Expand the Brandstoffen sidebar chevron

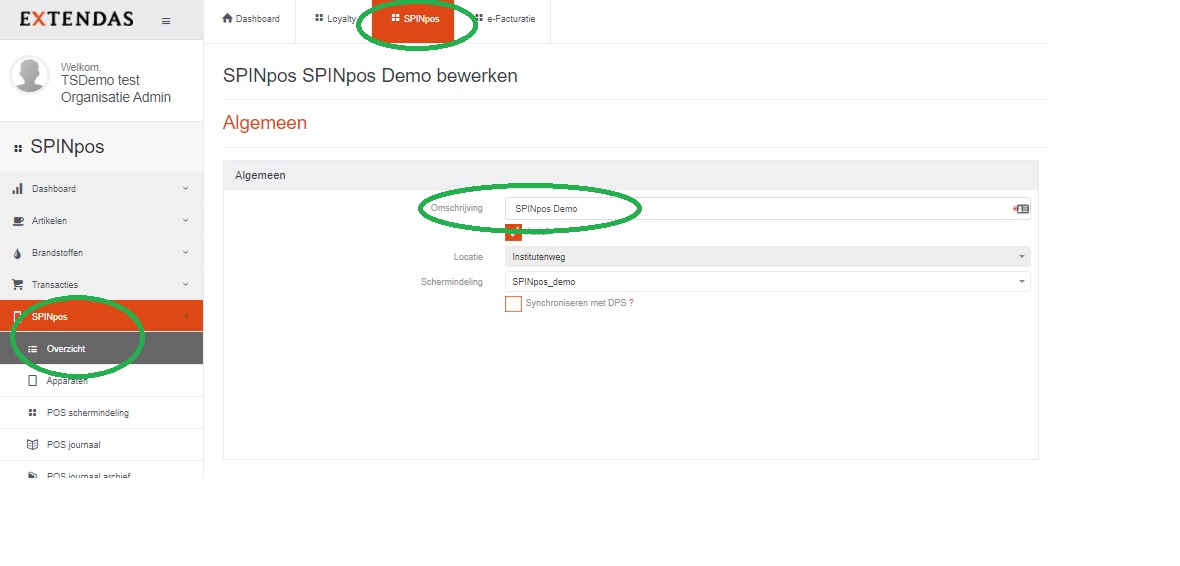tap(185, 252)
